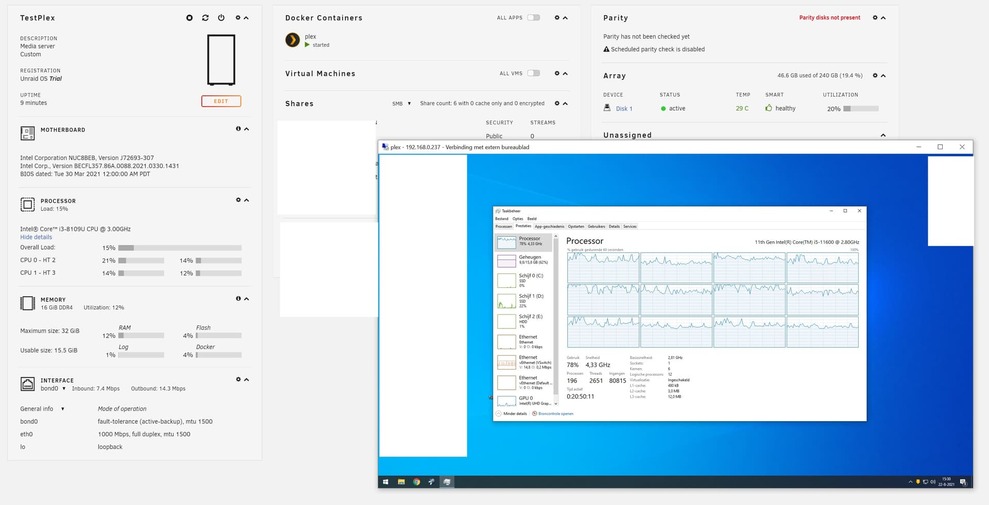Click the Disk 1 device icon
Viewport: 989px width, 505px height.
tap(607, 108)
